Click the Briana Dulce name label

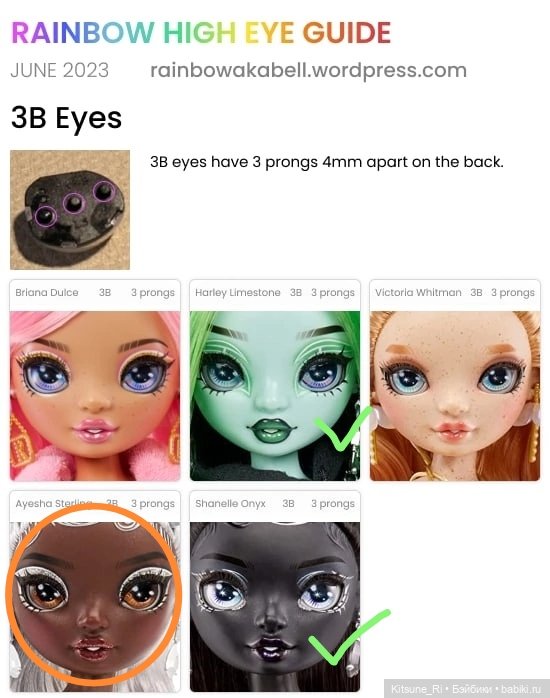(47, 292)
